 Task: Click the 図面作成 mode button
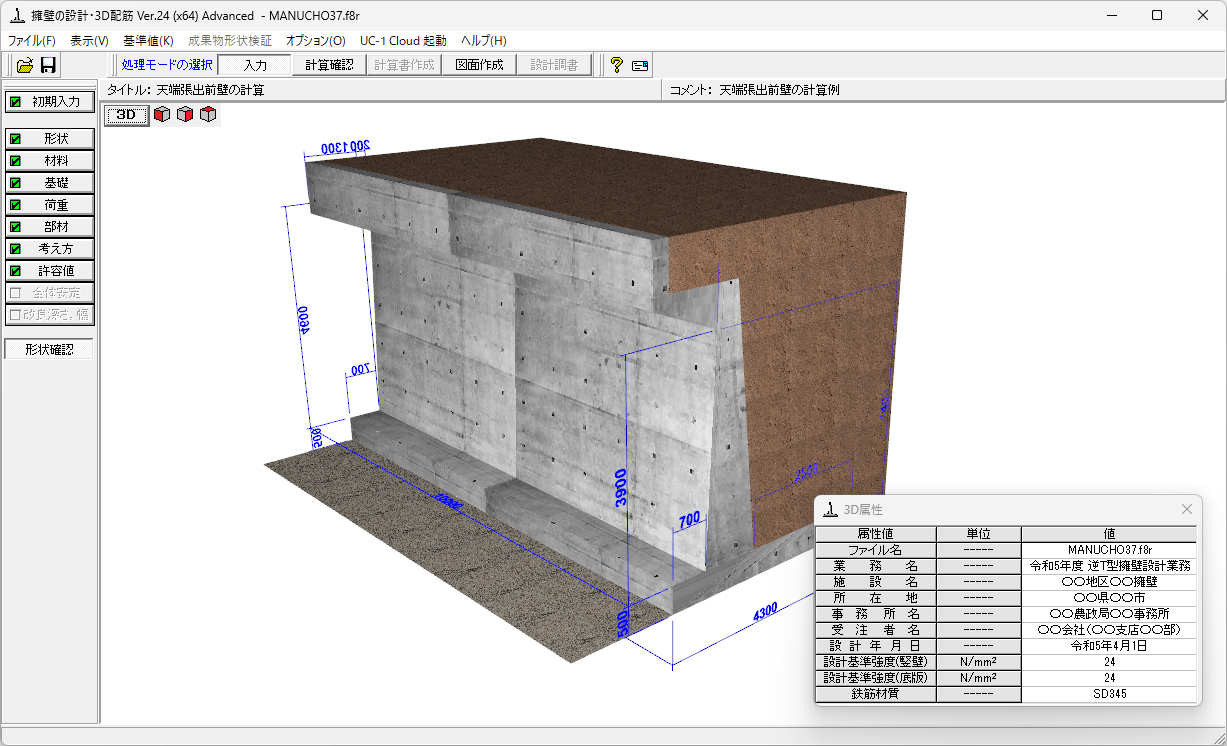coord(479,65)
